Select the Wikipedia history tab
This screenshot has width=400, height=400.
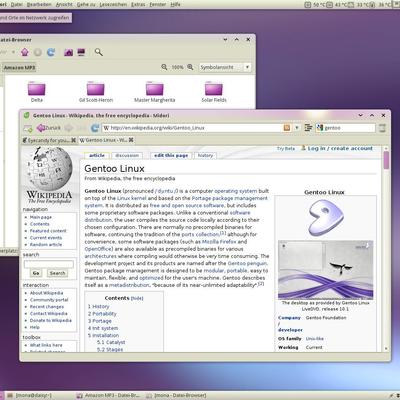205,155
